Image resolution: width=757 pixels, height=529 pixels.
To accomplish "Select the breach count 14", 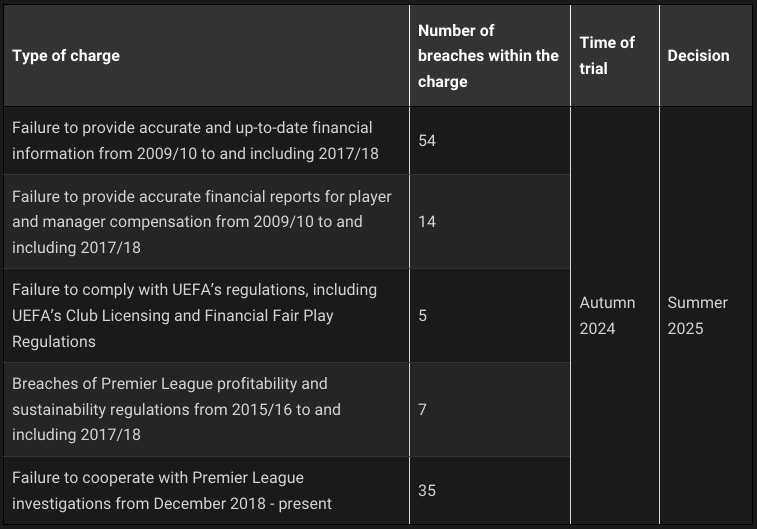I will tap(427, 222).
